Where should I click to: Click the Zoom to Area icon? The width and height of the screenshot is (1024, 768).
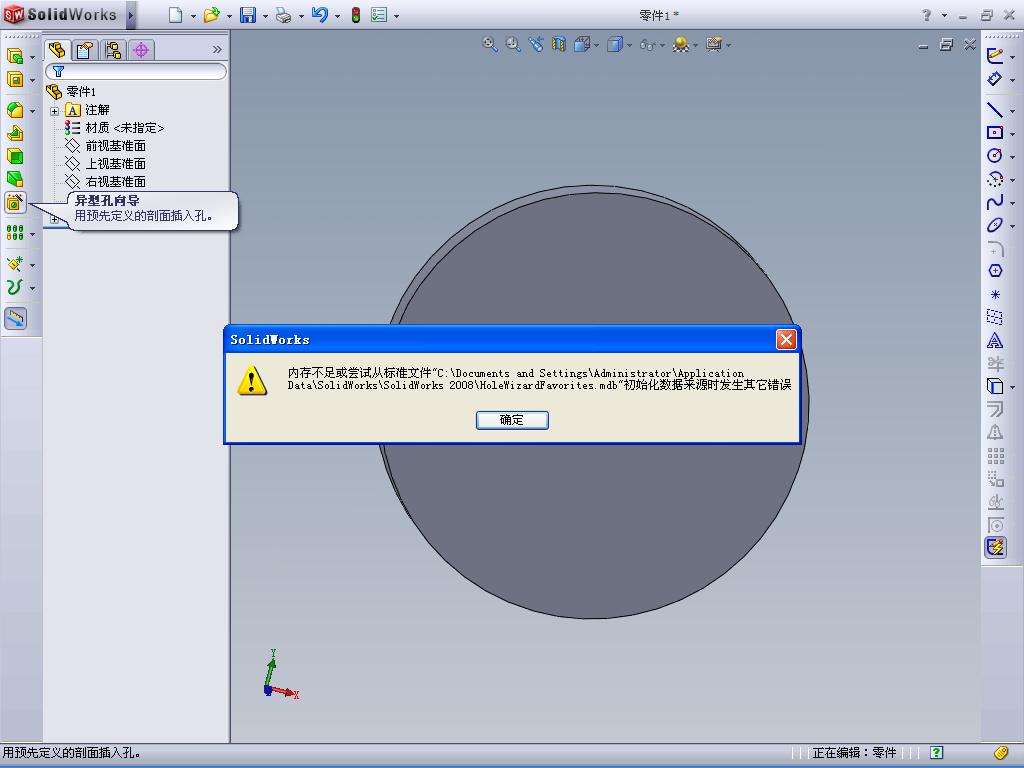[x=513, y=44]
